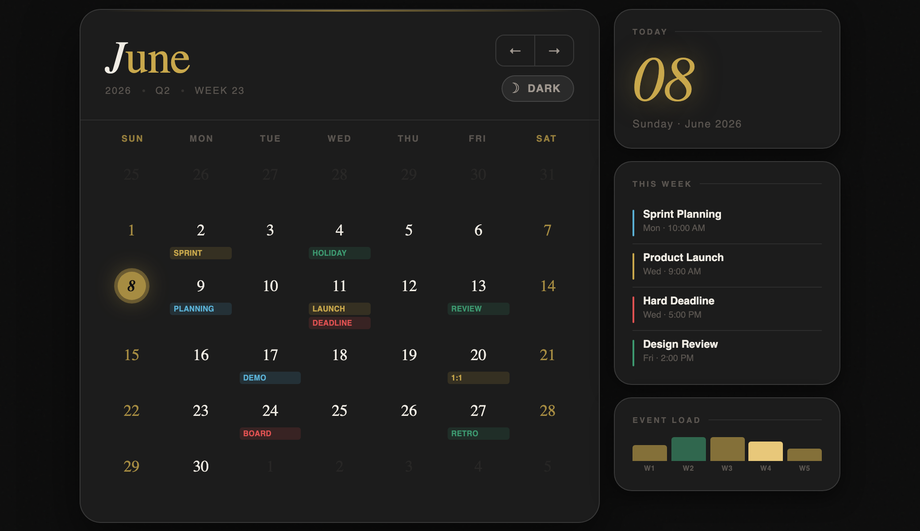Open the HOLIDAY event on June 4
Image resolution: width=920 pixels, height=531 pixels.
[x=339, y=253]
